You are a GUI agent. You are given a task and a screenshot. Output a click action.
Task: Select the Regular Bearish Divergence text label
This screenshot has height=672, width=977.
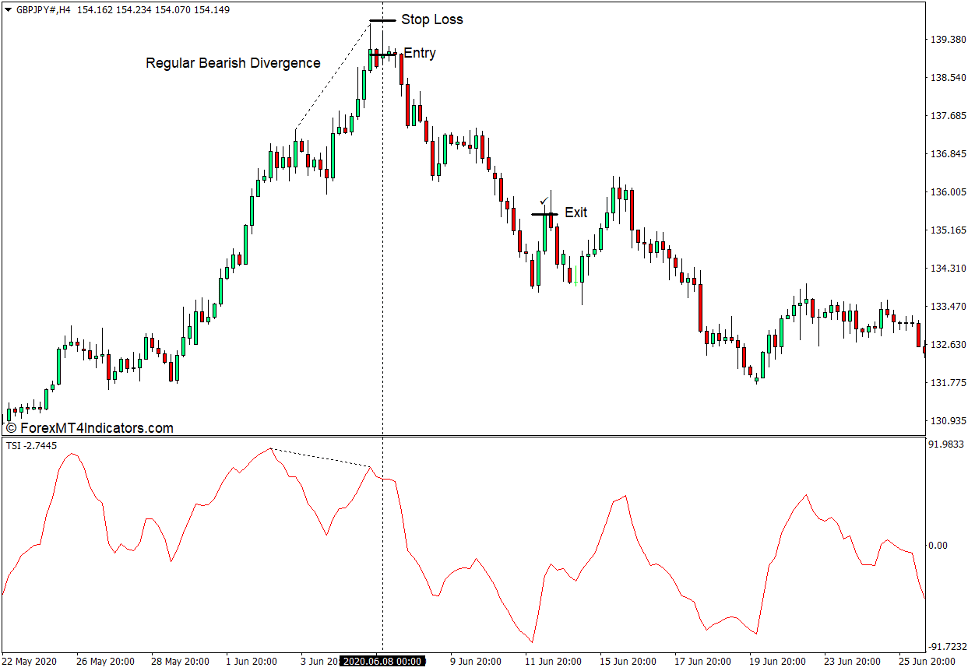(233, 63)
